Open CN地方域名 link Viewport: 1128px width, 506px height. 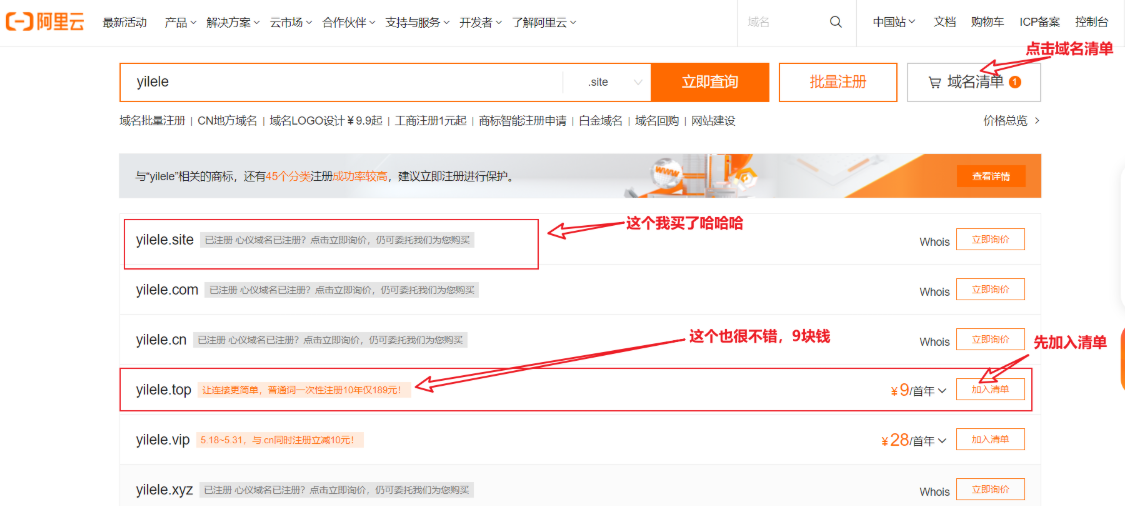[227, 121]
